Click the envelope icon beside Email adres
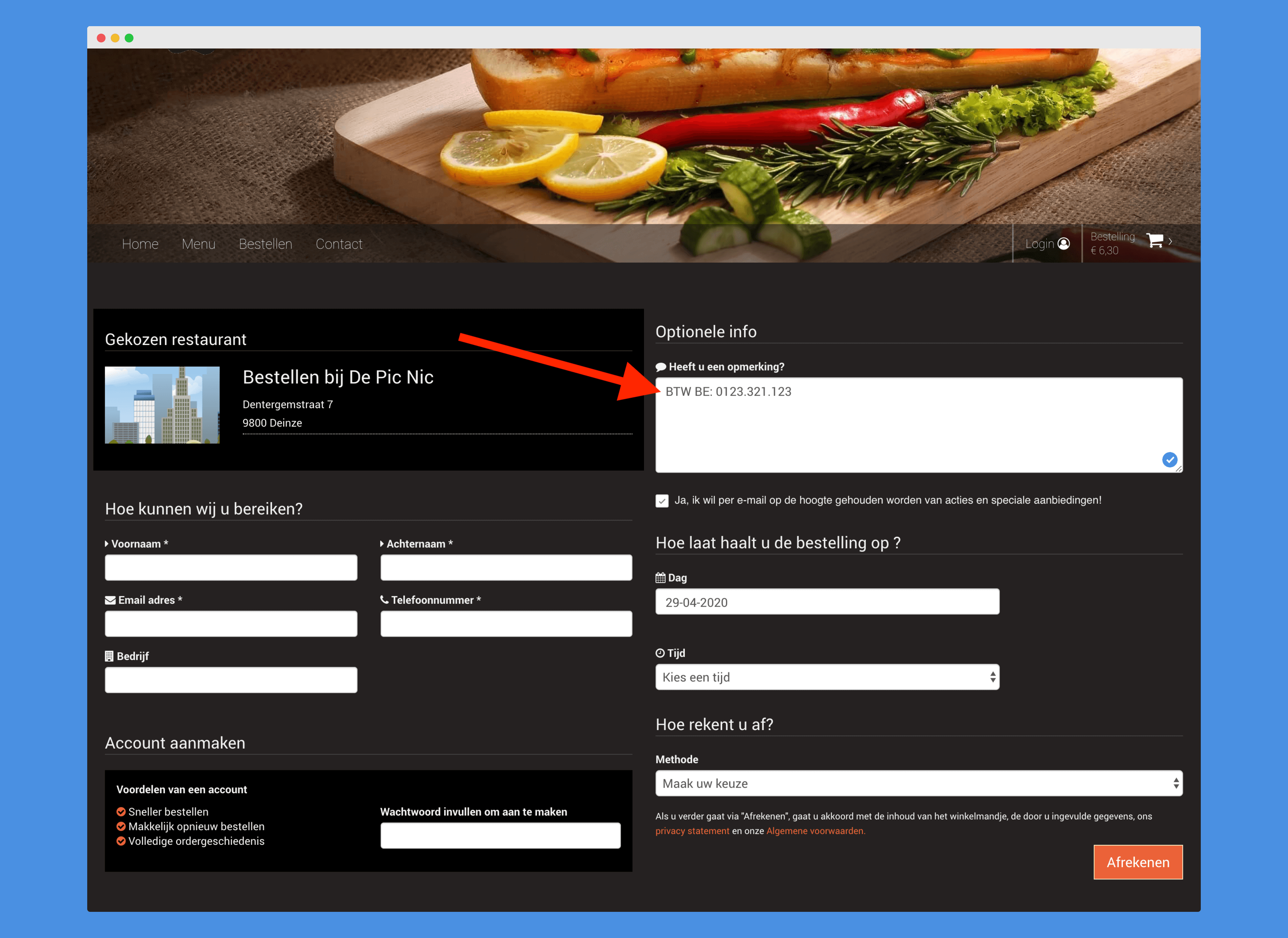 [x=110, y=600]
